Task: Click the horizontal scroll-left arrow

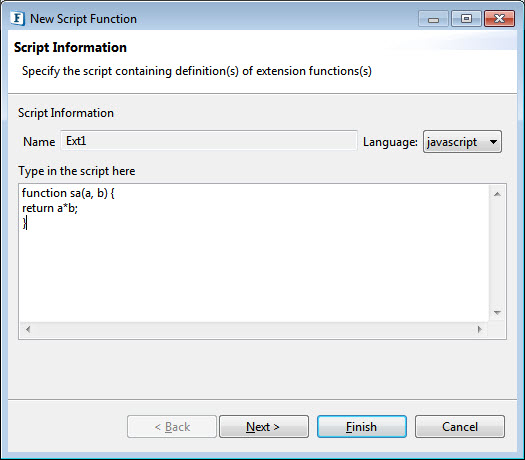Action: click(x=28, y=329)
